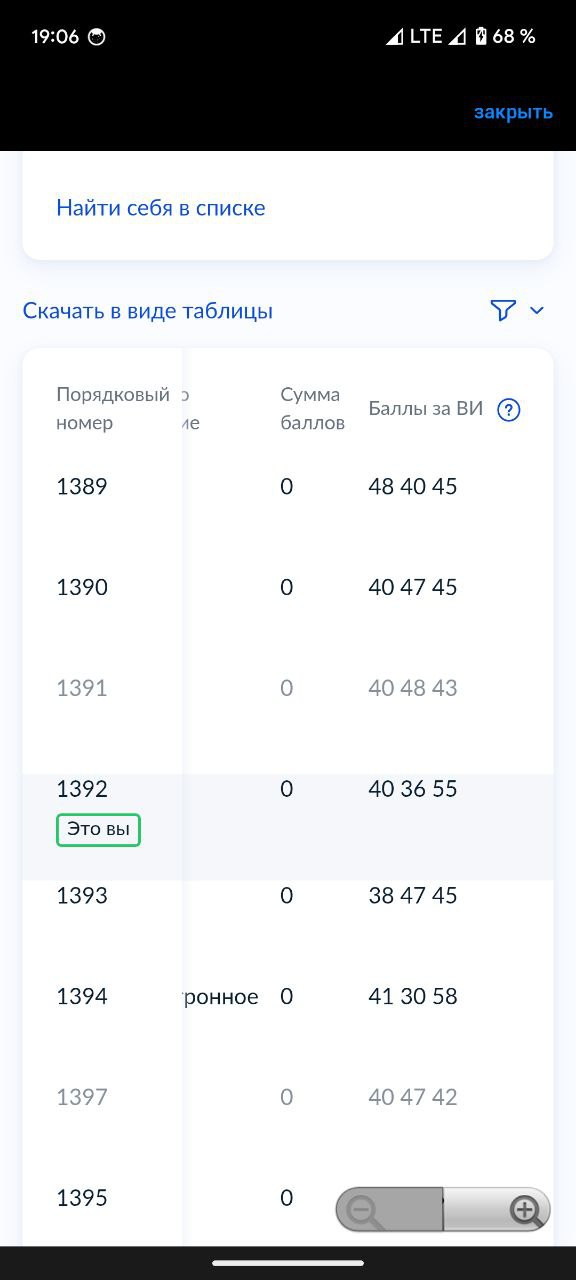Close the list via закрыть
This screenshot has height=1280, width=576.
tap(513, 112)
